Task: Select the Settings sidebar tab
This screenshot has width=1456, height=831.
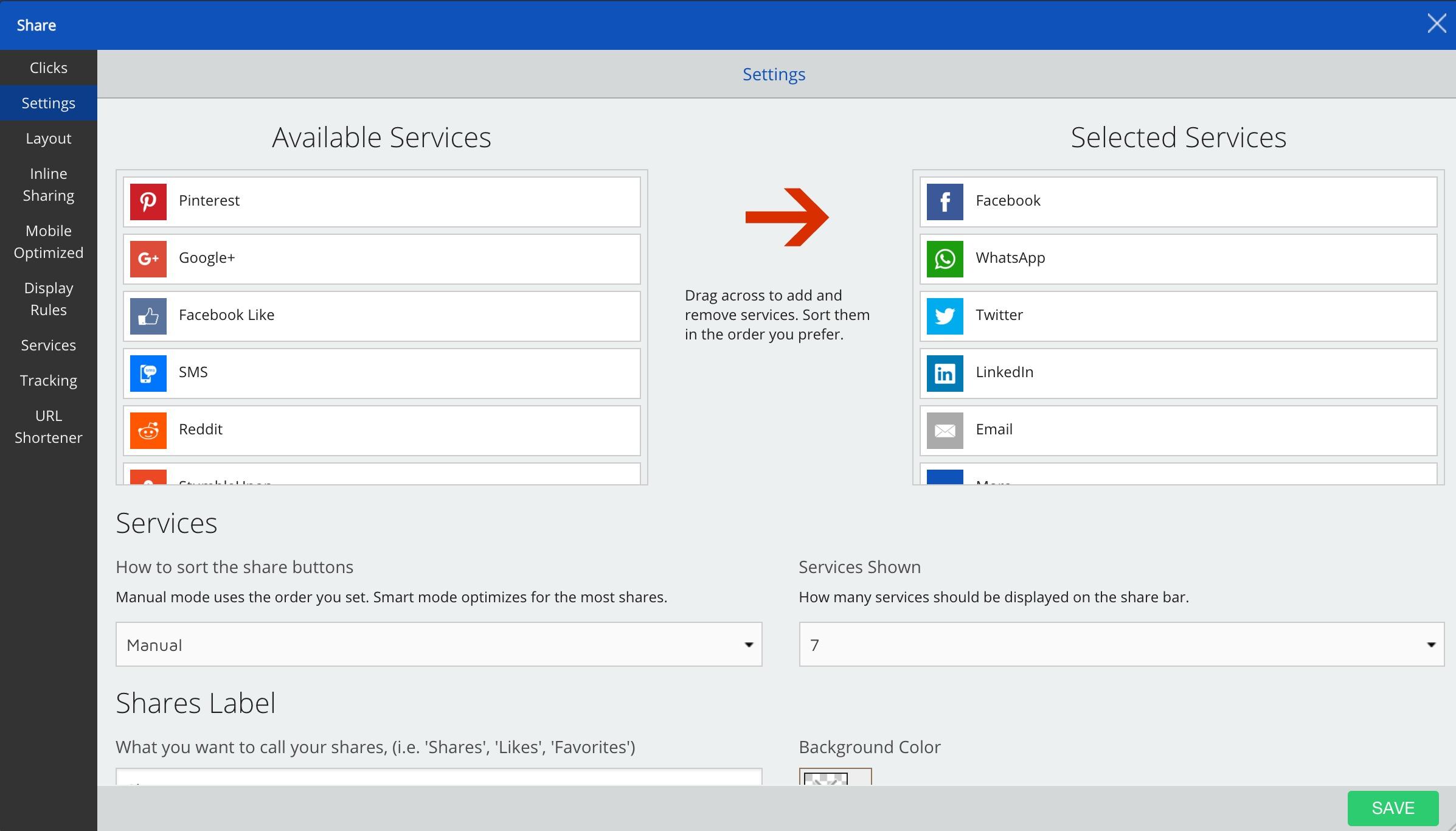Action: point(49,103)
